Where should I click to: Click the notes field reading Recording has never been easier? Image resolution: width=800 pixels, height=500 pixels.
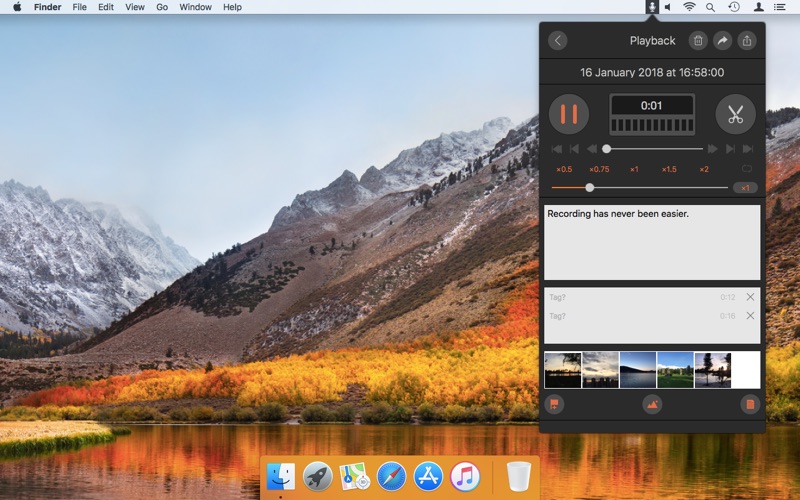coord(652,242)
